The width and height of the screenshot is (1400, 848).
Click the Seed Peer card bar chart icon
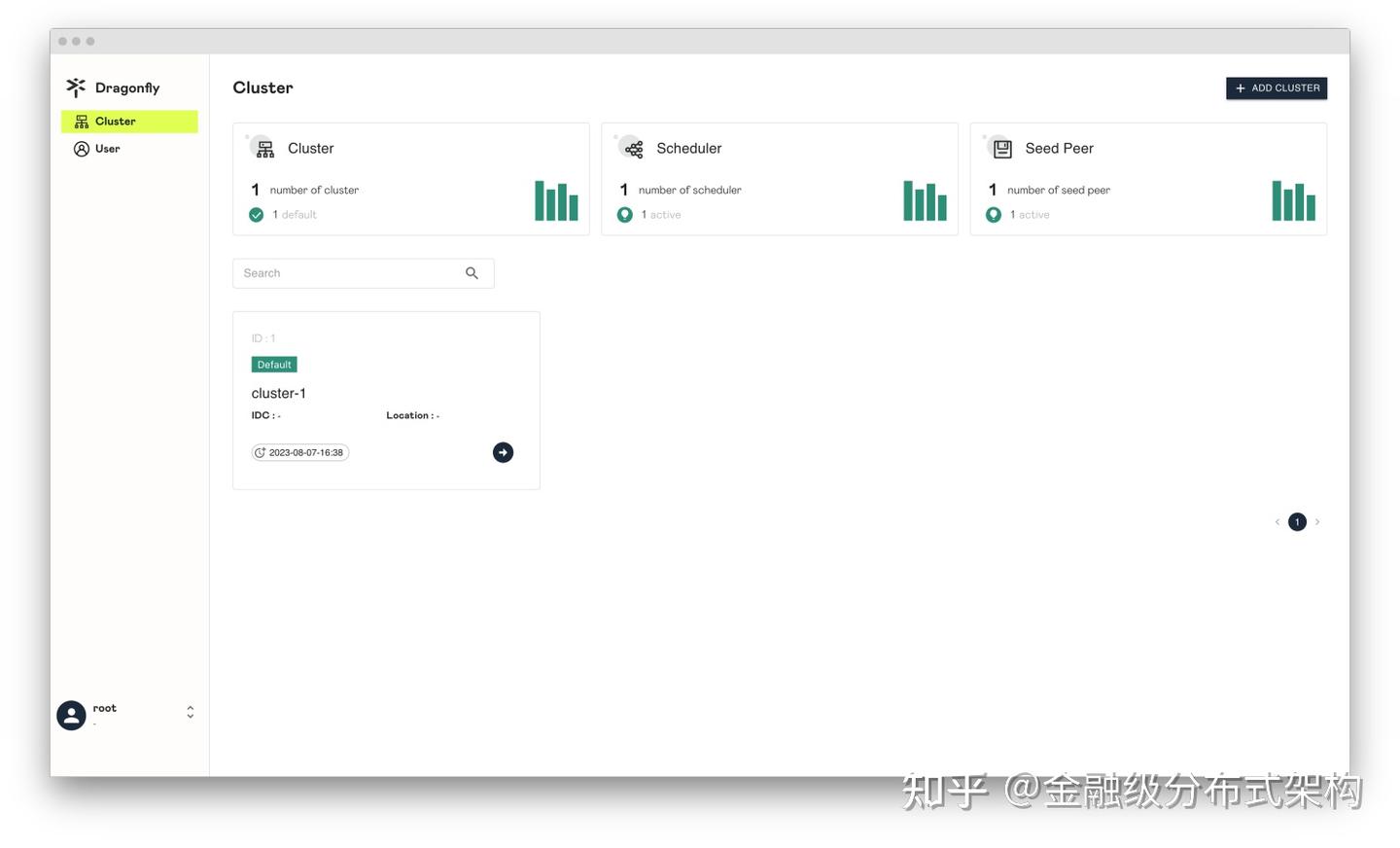1293,200
